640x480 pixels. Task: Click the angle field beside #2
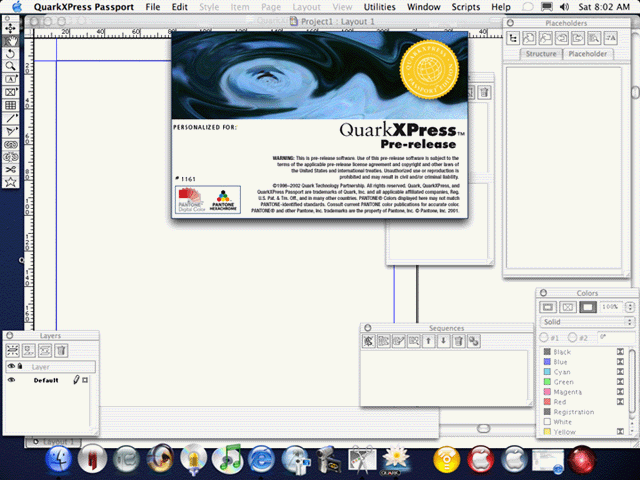point(616,338)
